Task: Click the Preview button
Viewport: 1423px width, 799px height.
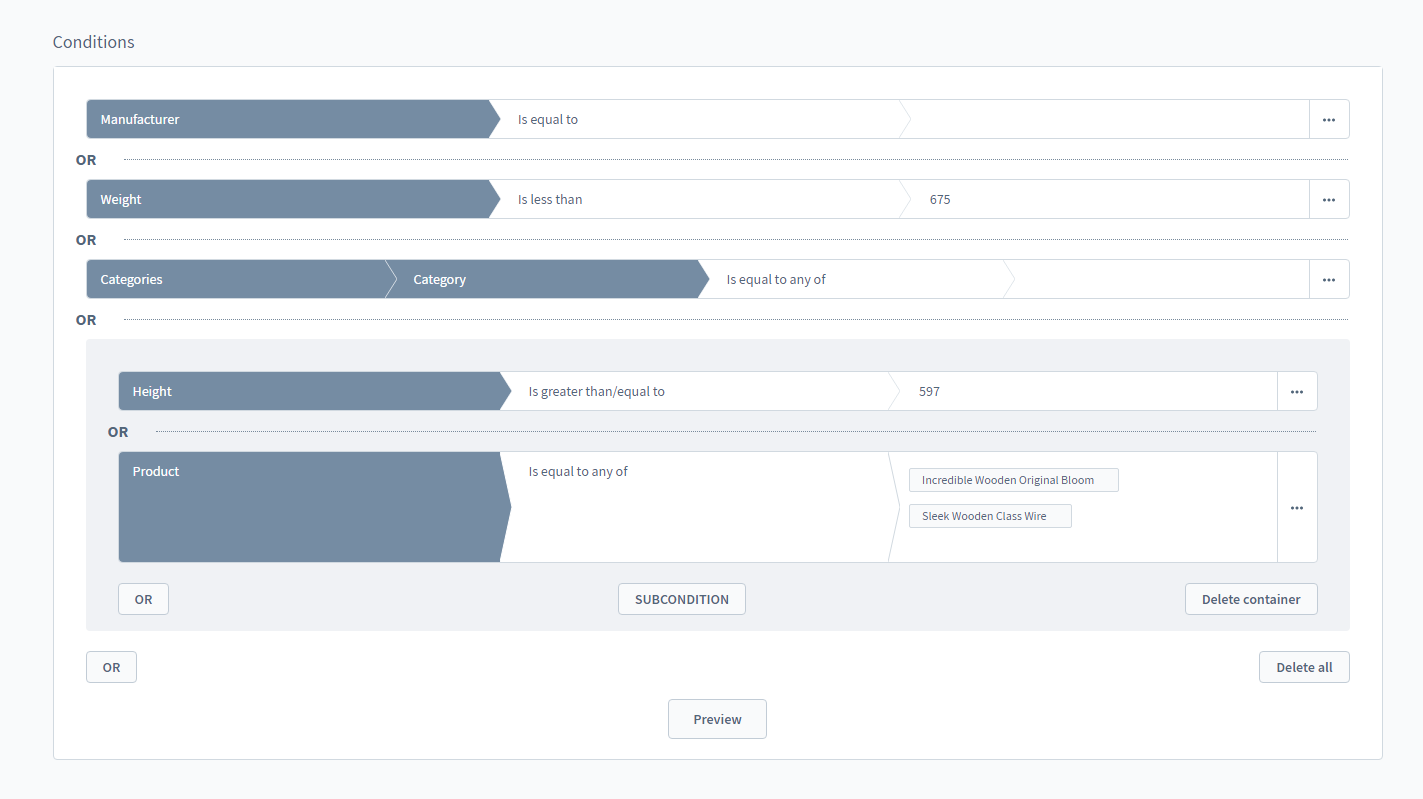Action: pos(717,718)
